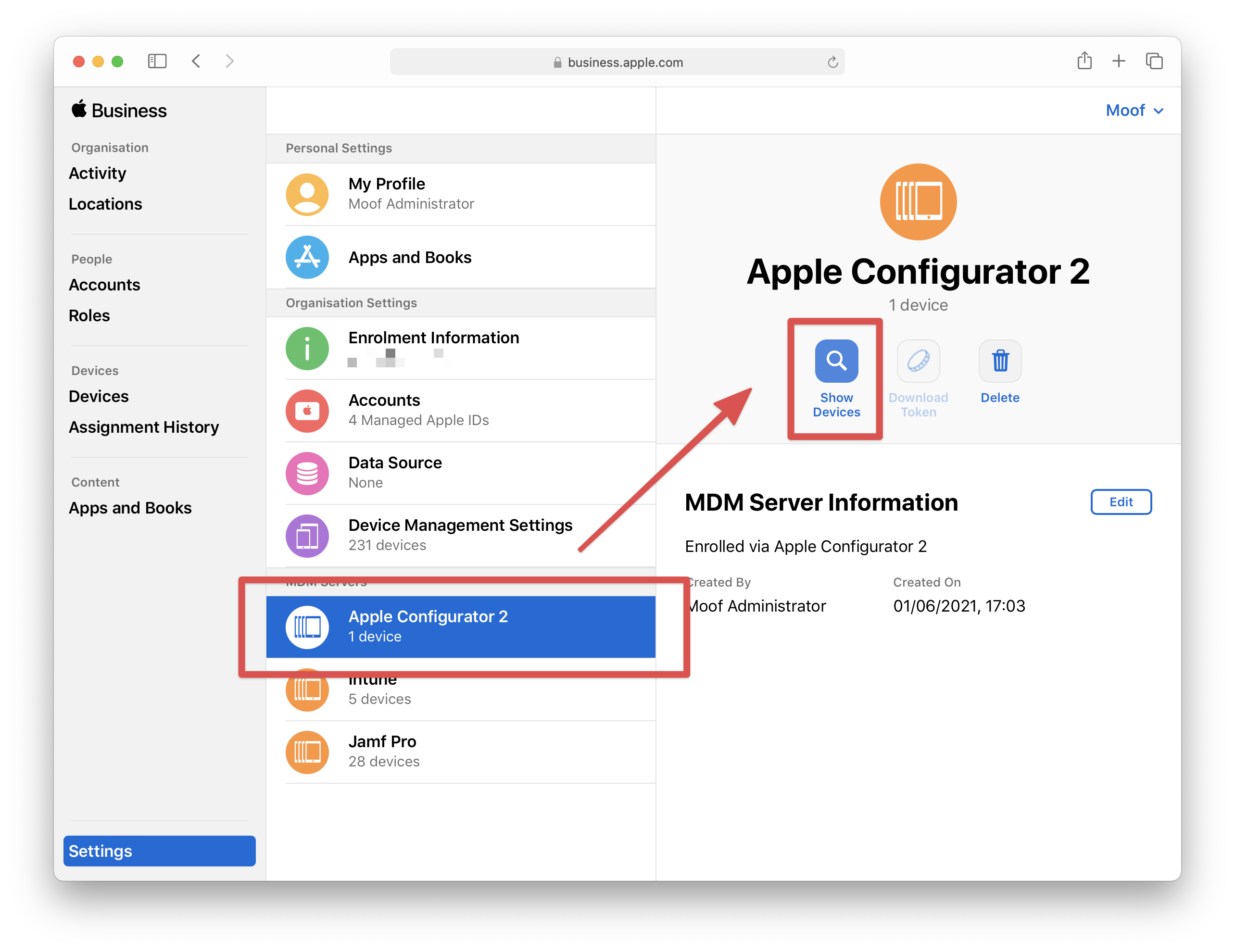This screenshot has width=1235, height=952.
Task: Click the Apple Business logo
Action: 119,110
